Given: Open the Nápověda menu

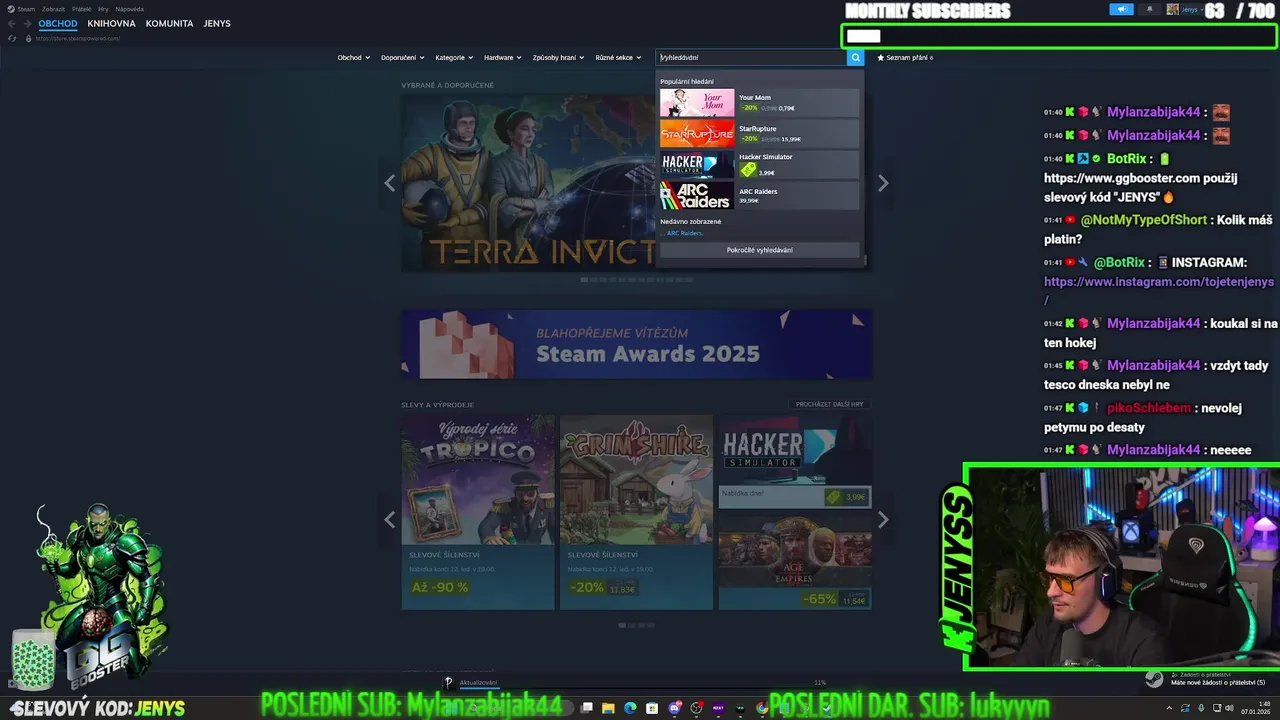Looking at the screenshot, I should 130,9.
